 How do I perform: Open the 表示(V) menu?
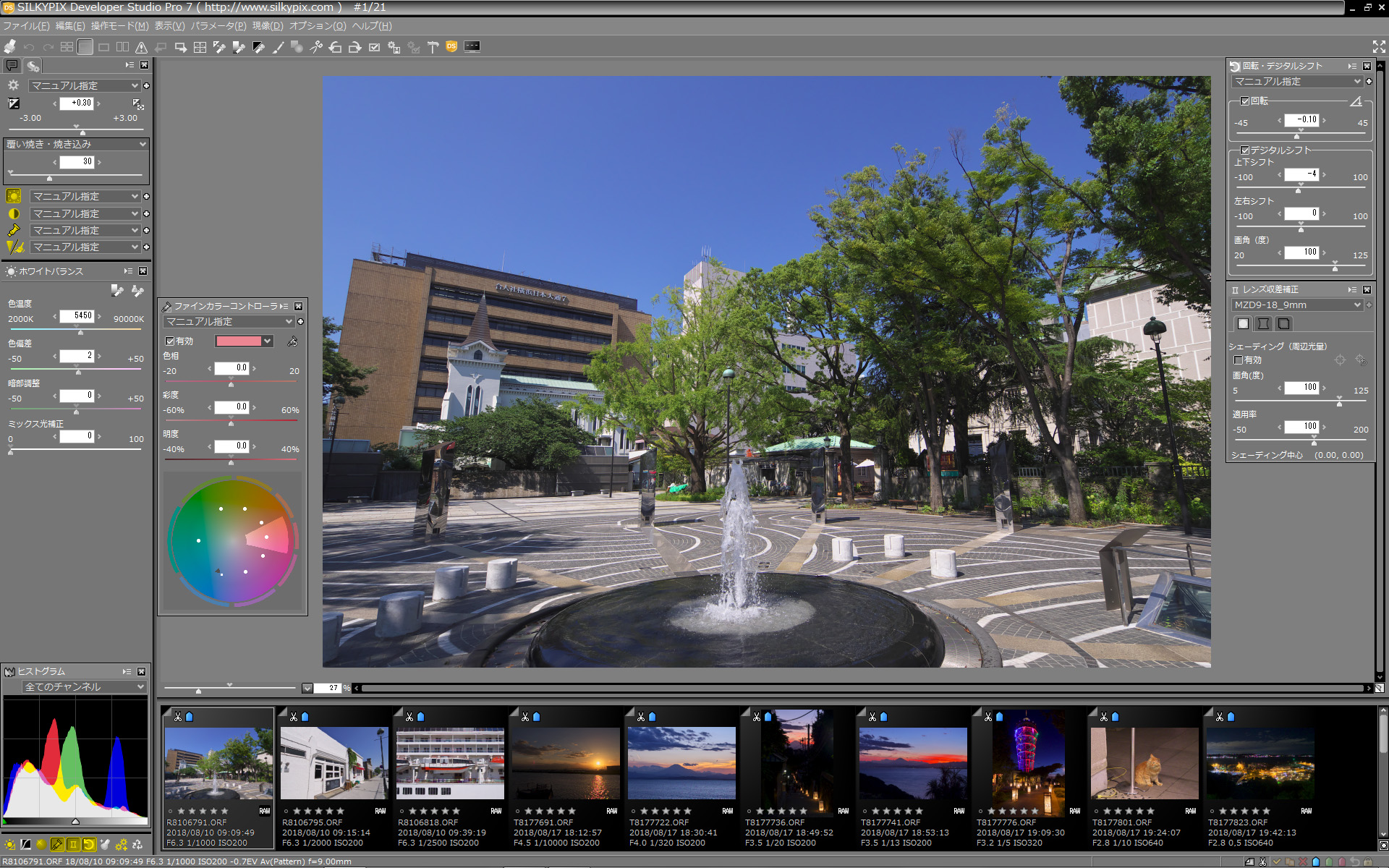(169, 26)
